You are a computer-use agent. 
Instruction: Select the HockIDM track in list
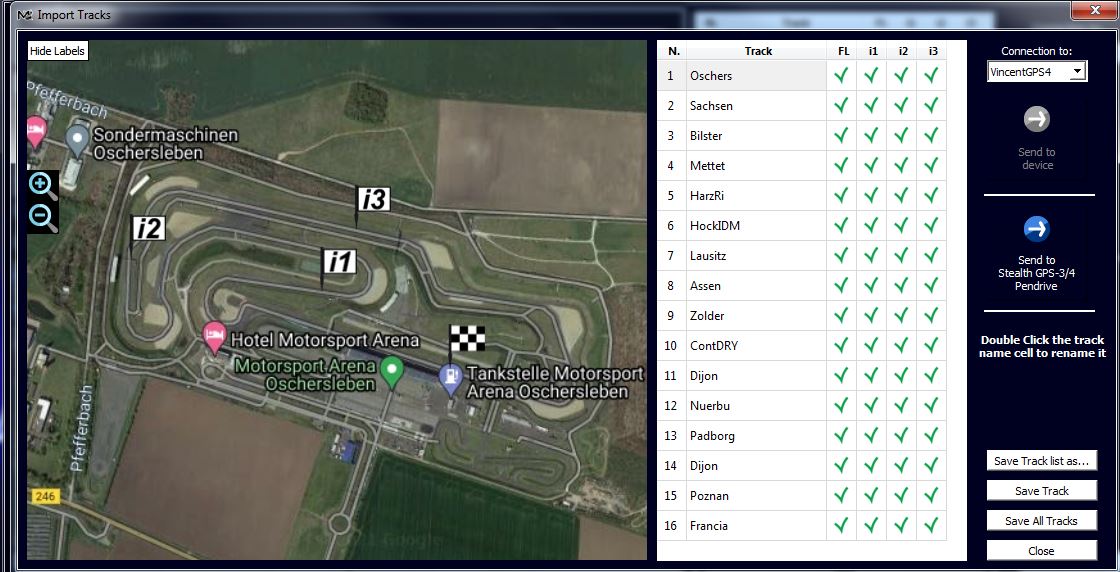756,225
